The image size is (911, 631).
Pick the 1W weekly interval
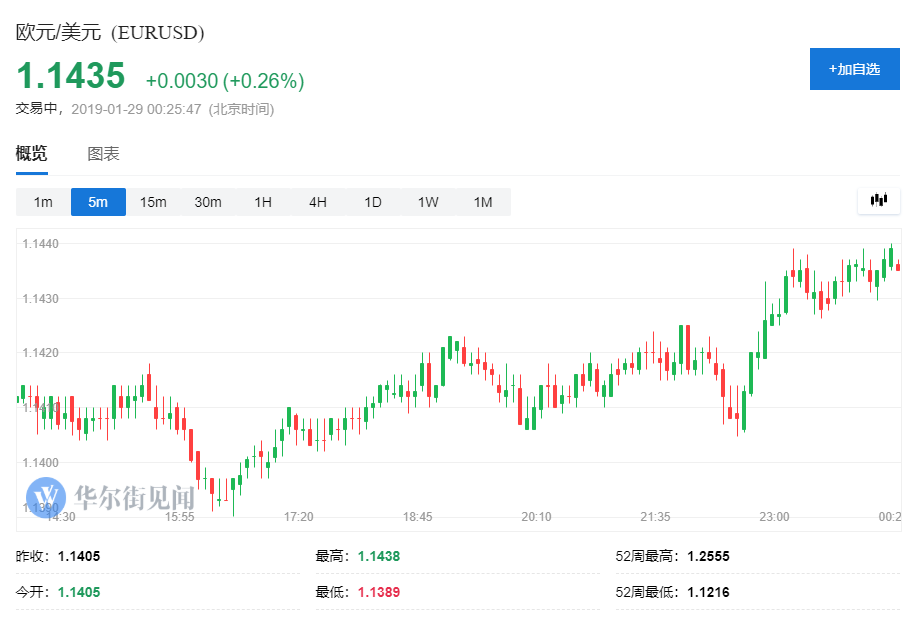click(x=428, y=202)
